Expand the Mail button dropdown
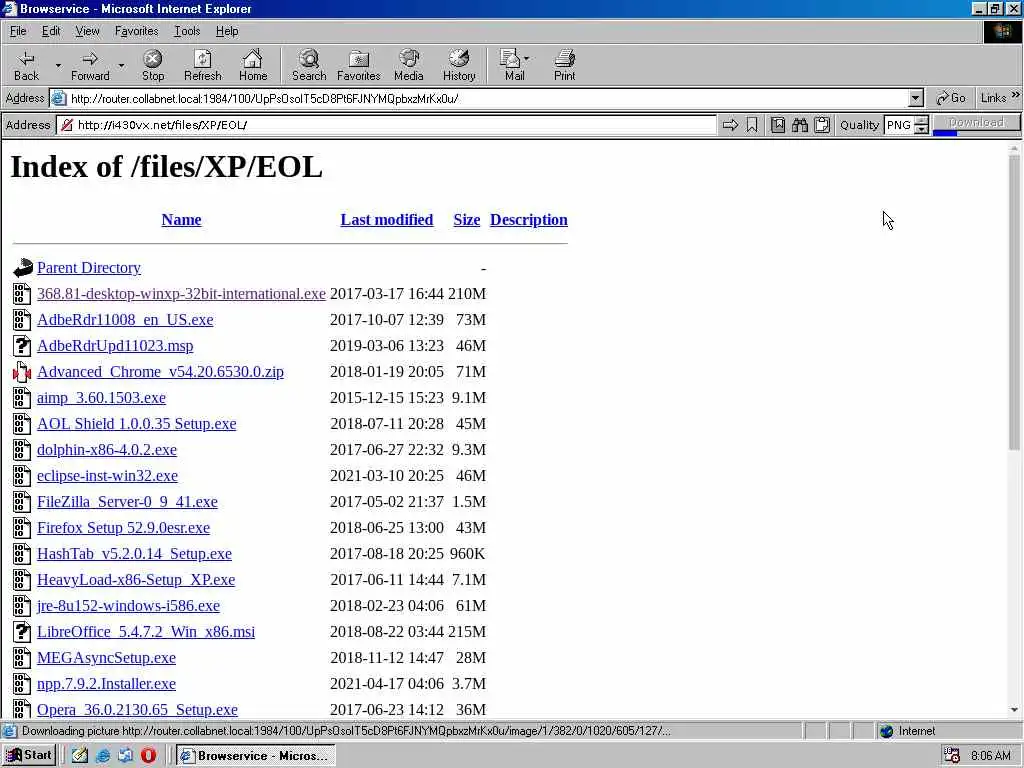1024x768 pixels. click(x=527, y=59)
